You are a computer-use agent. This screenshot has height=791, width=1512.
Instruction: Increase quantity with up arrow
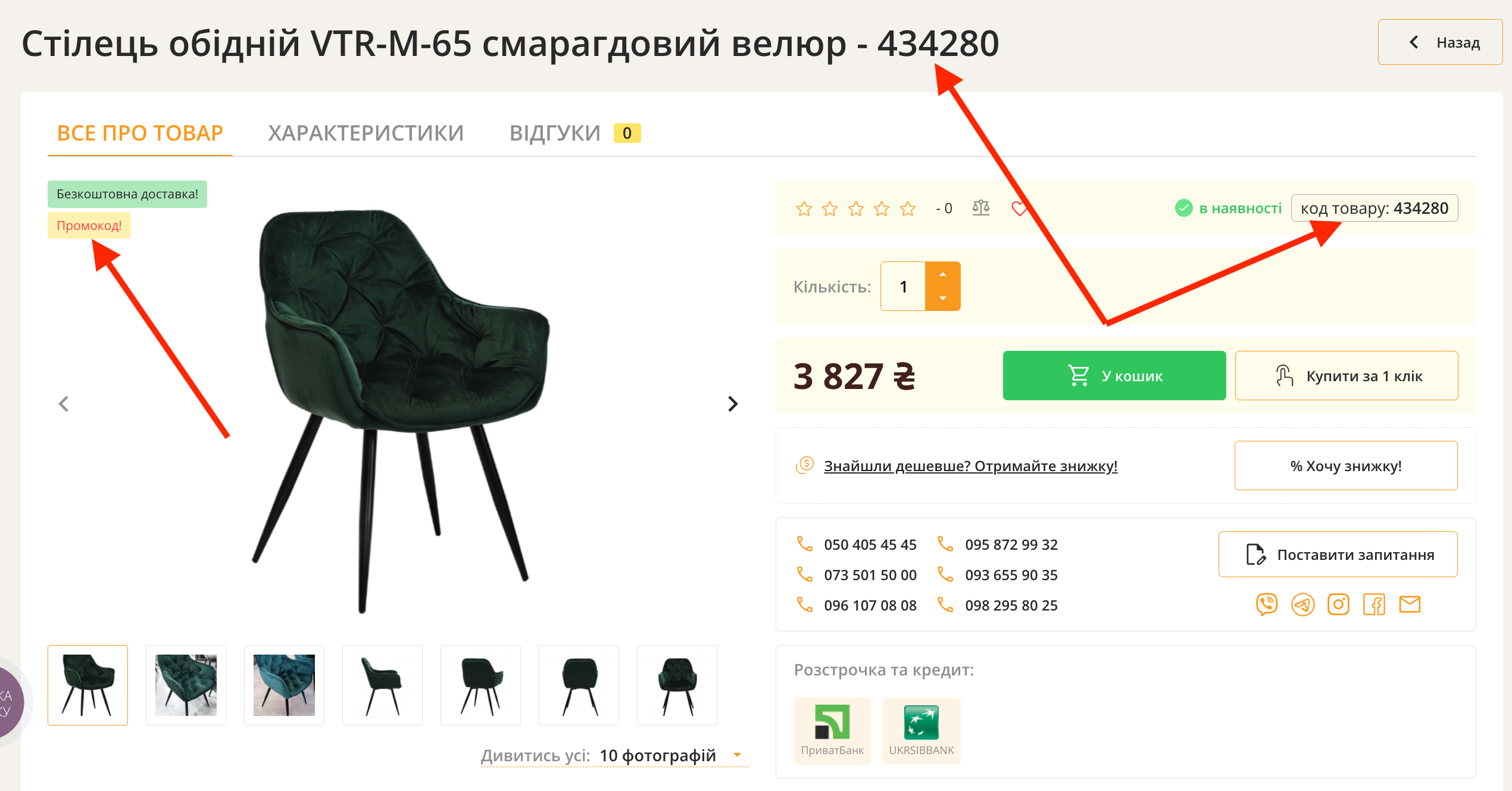click(943, 275)
